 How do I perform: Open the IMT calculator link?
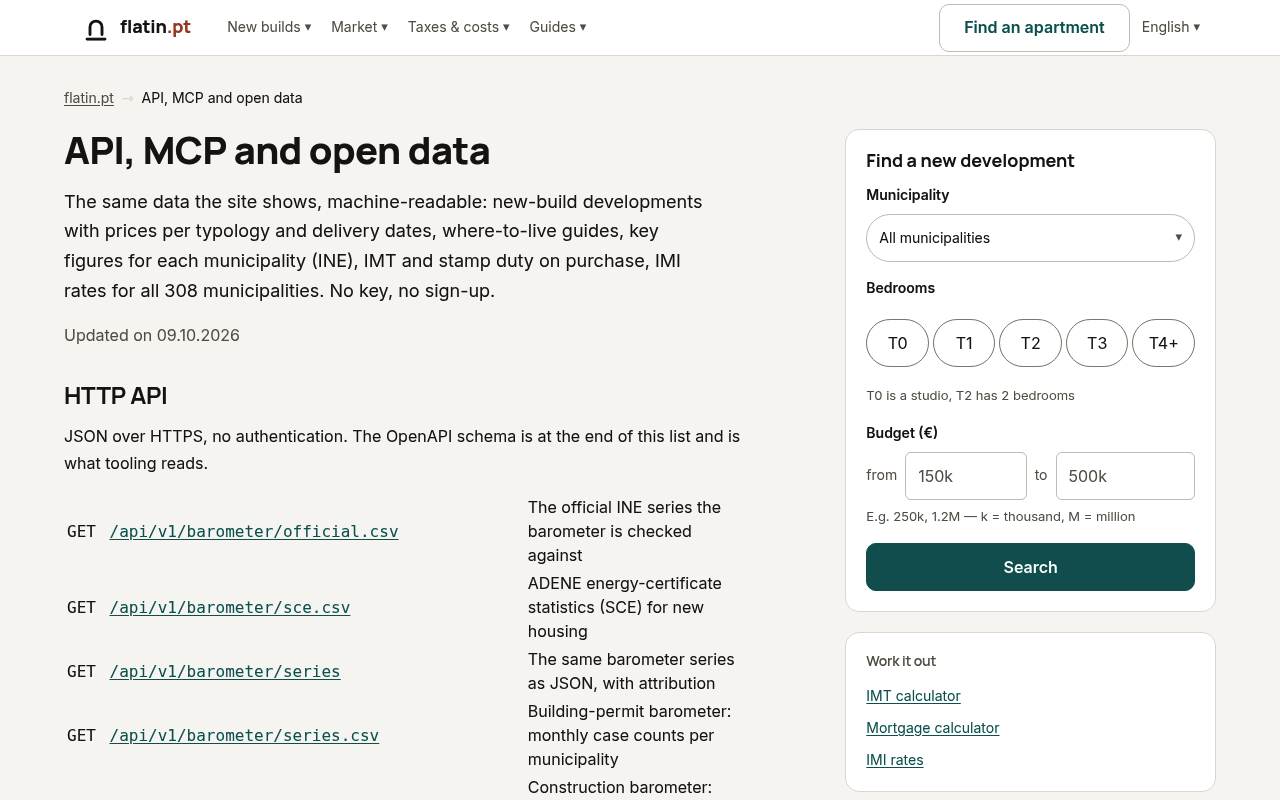tap(913, 696)
